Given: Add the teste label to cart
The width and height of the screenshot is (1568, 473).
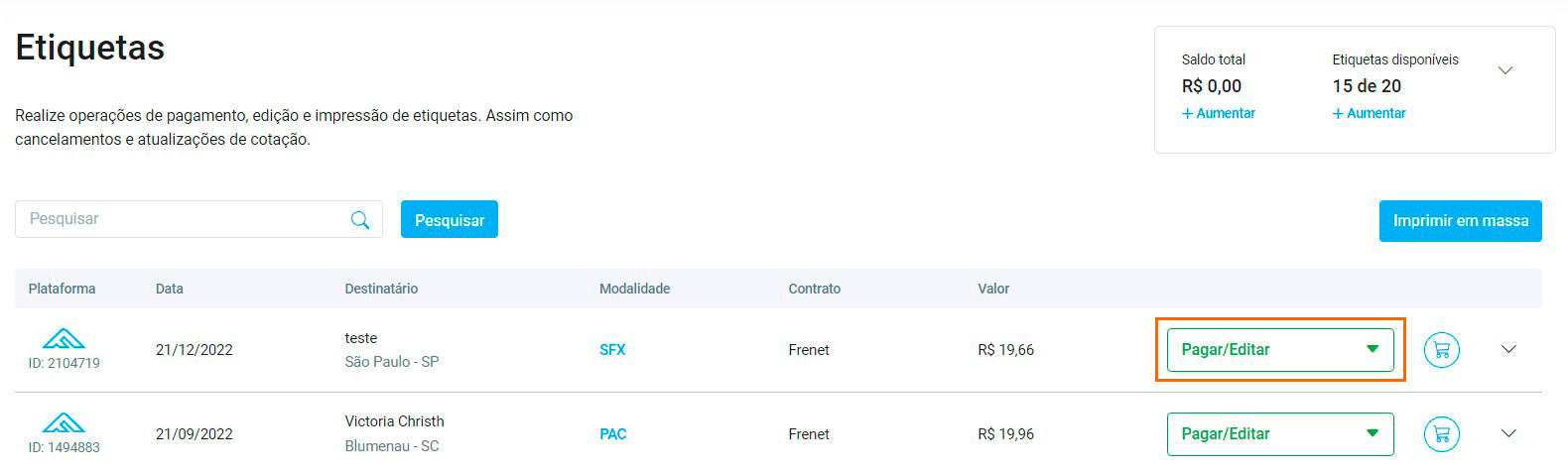Looking at the screenshot, I should pyautogui.click(x=1441, y=350).
